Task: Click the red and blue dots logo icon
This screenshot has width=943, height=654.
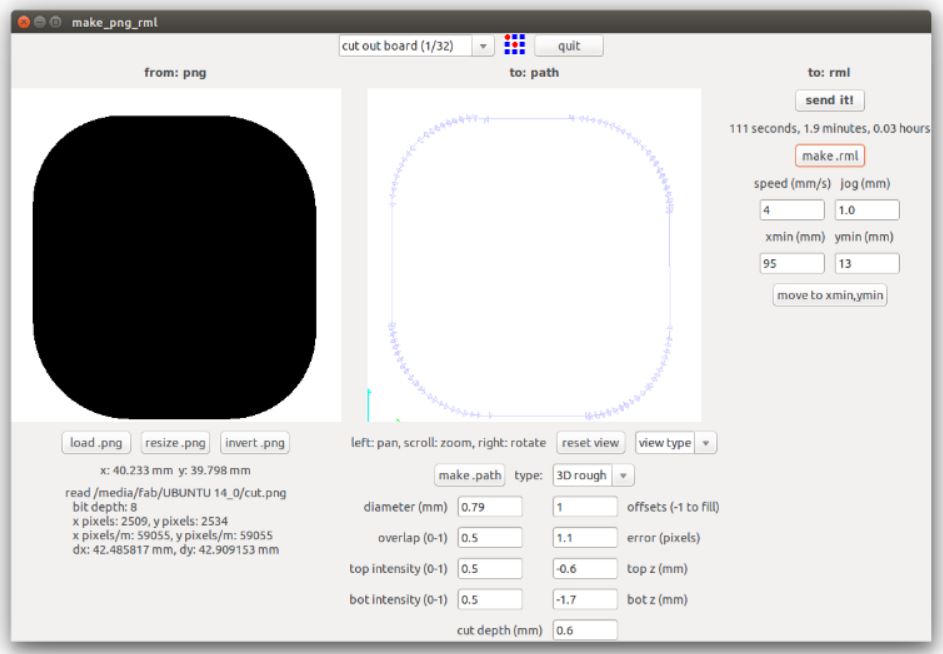Action: (x=514, y=45)
